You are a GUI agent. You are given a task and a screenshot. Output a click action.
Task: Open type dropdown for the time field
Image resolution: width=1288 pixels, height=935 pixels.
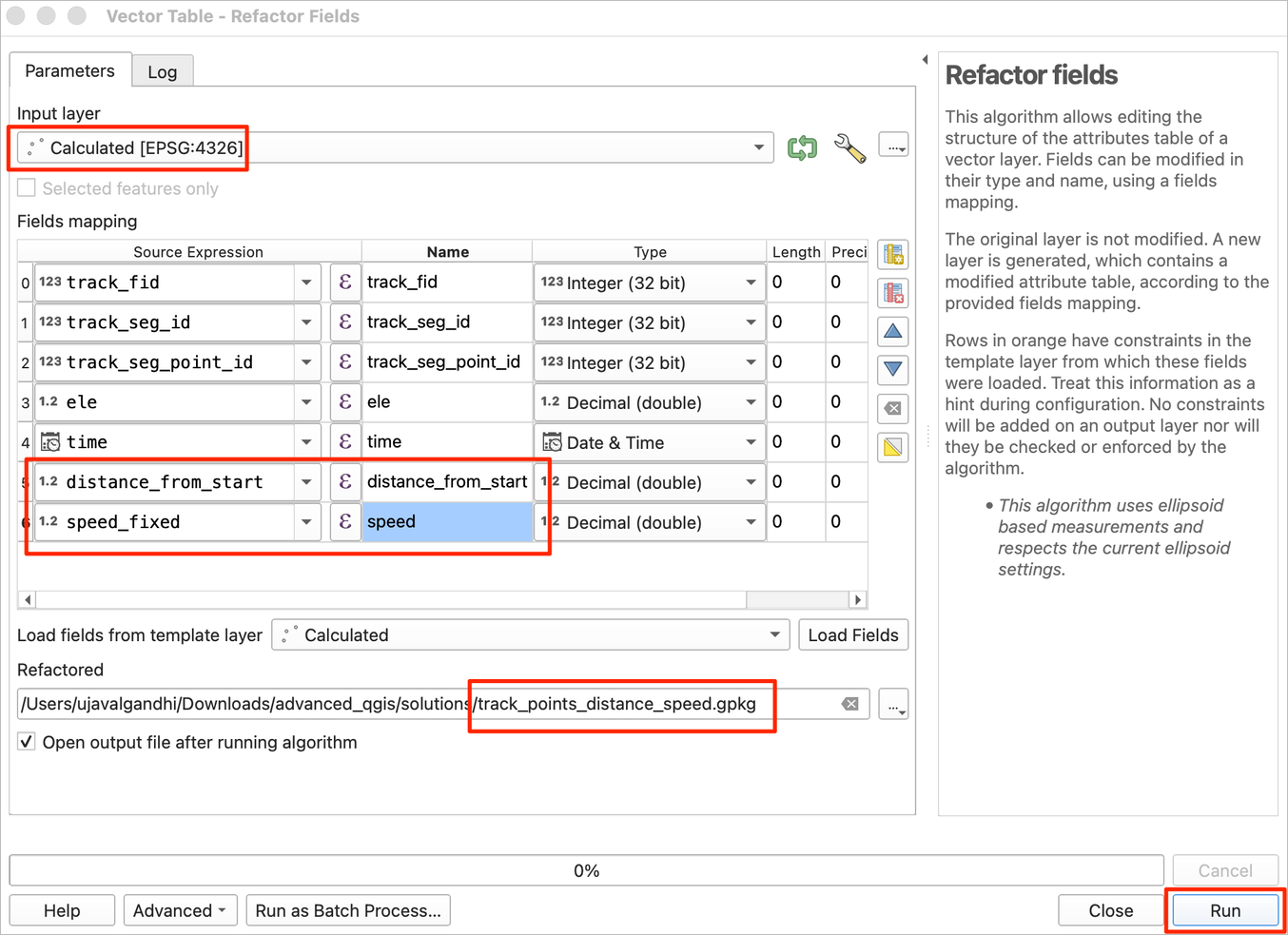[x=751, y=442]
